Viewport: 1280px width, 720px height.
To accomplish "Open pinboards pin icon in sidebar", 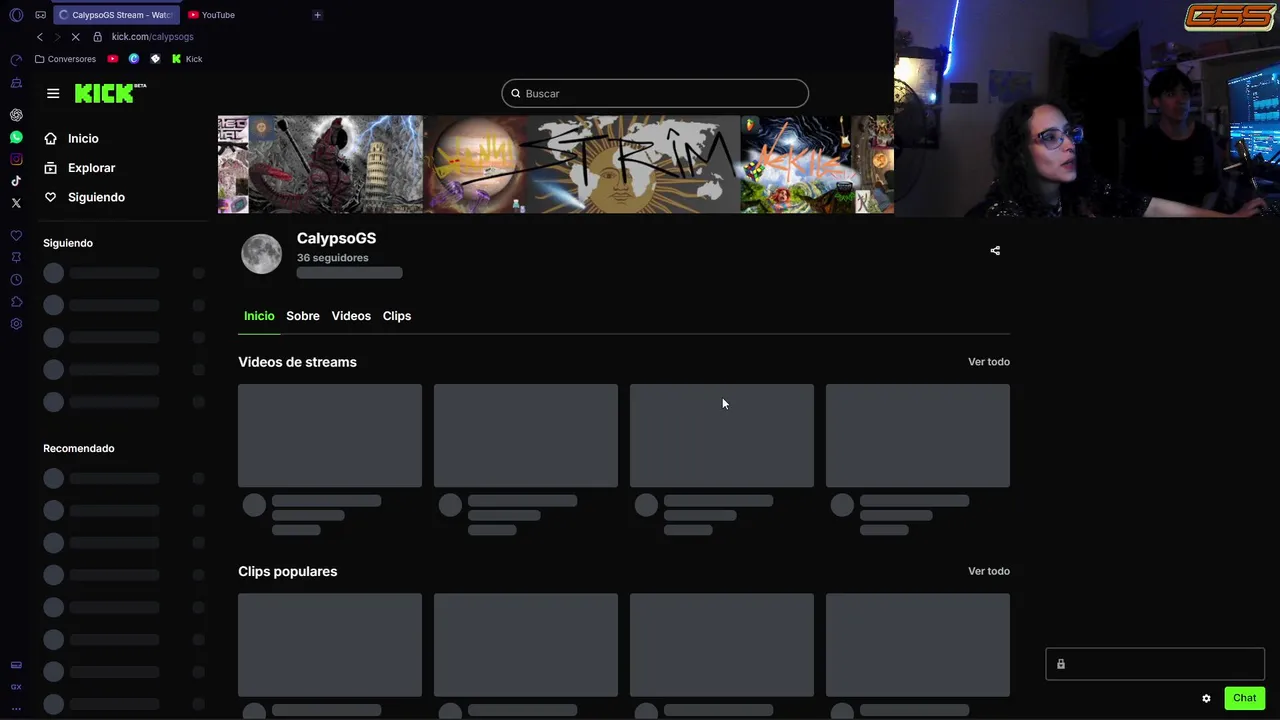I will click(x=16, y=258).
